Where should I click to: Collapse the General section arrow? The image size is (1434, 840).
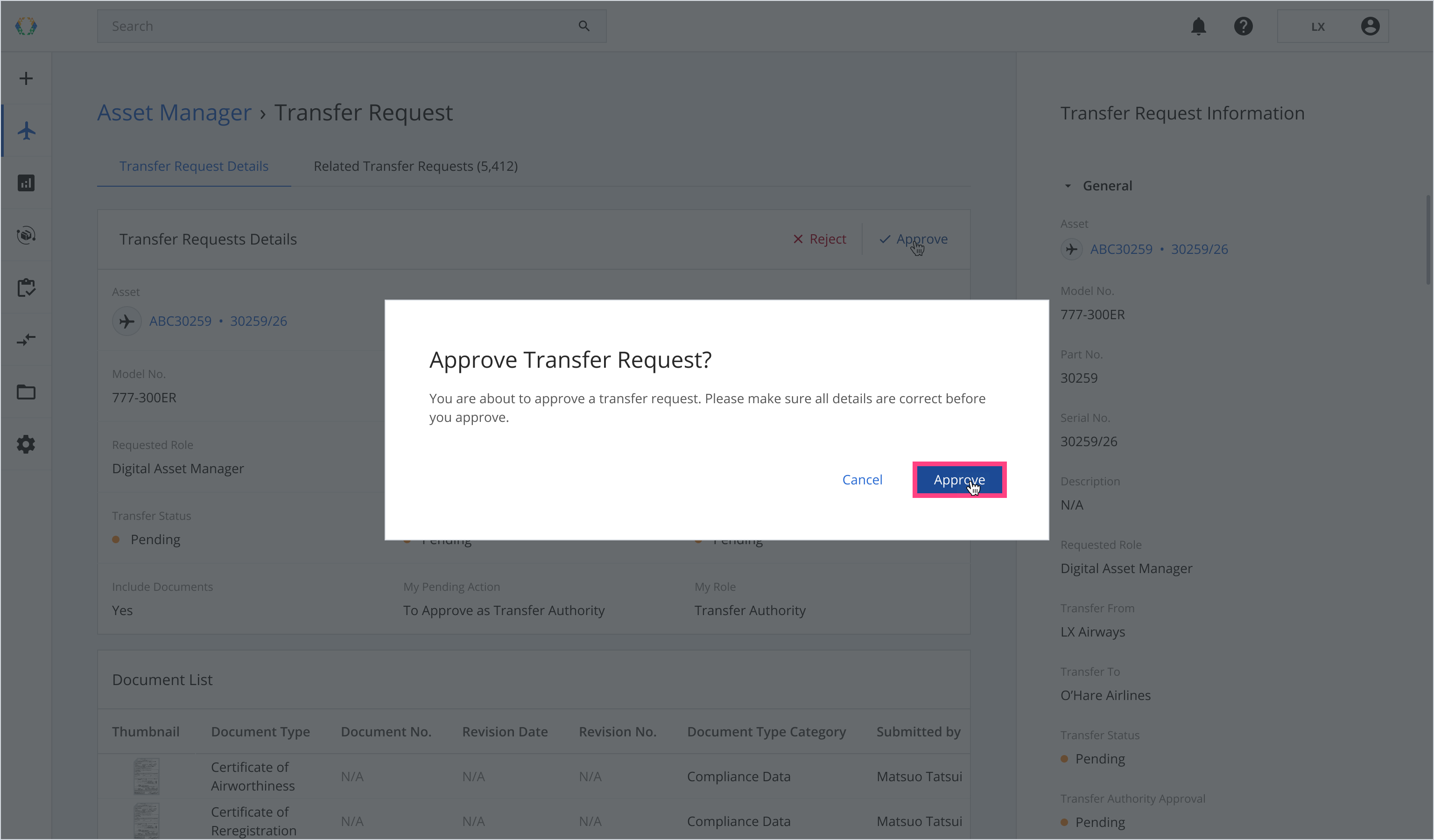pos(1068,186)
